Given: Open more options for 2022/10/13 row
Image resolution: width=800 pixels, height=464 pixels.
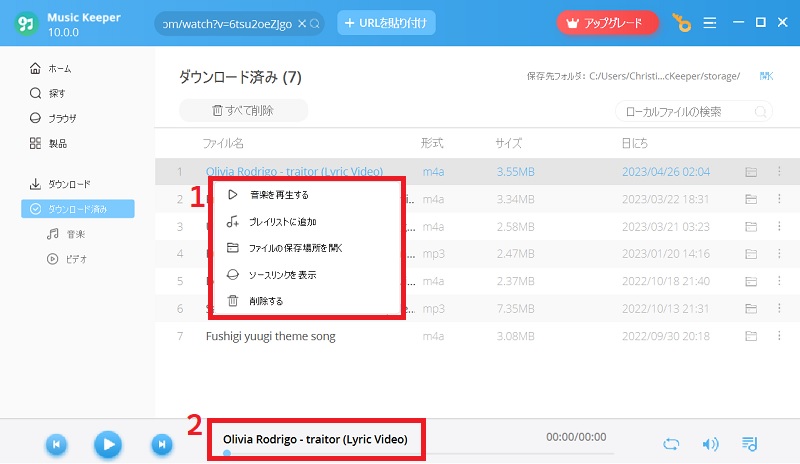Looking at the screenshot, I should click(779, 308).
